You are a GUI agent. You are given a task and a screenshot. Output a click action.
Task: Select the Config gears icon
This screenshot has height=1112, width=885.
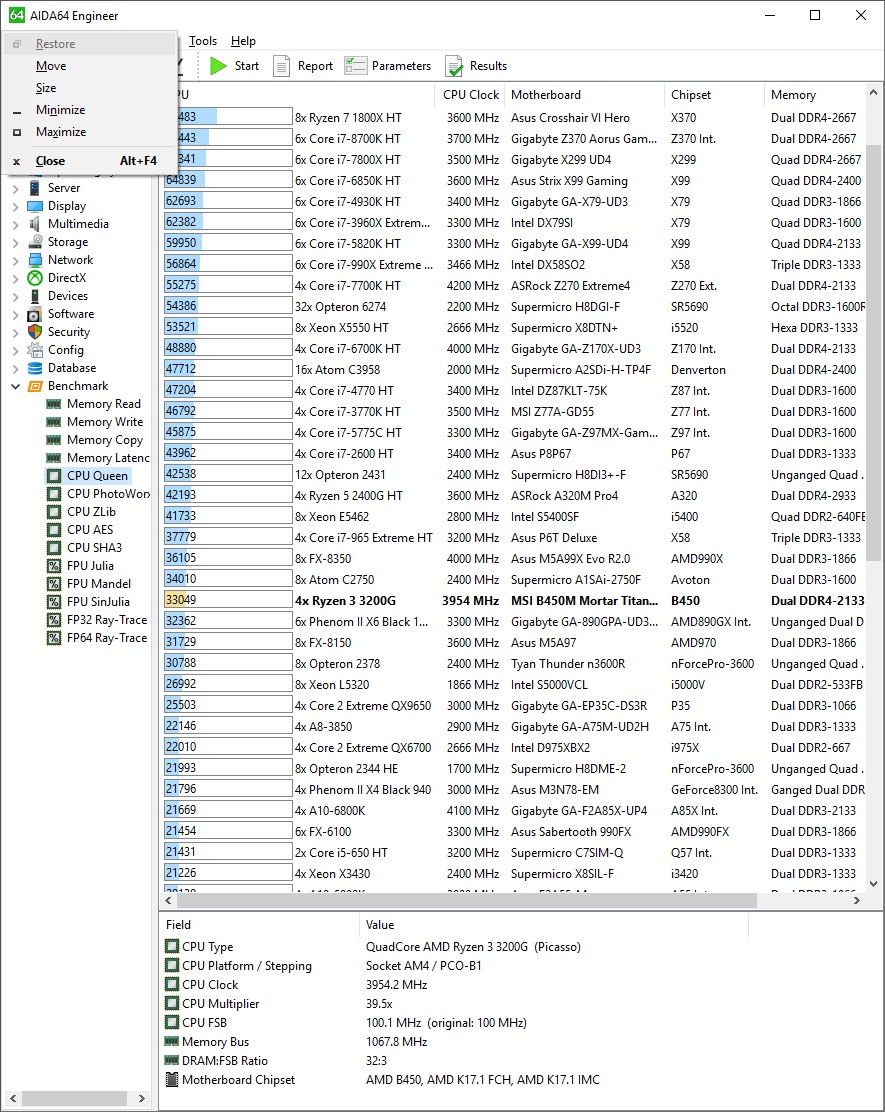point(35,350)
